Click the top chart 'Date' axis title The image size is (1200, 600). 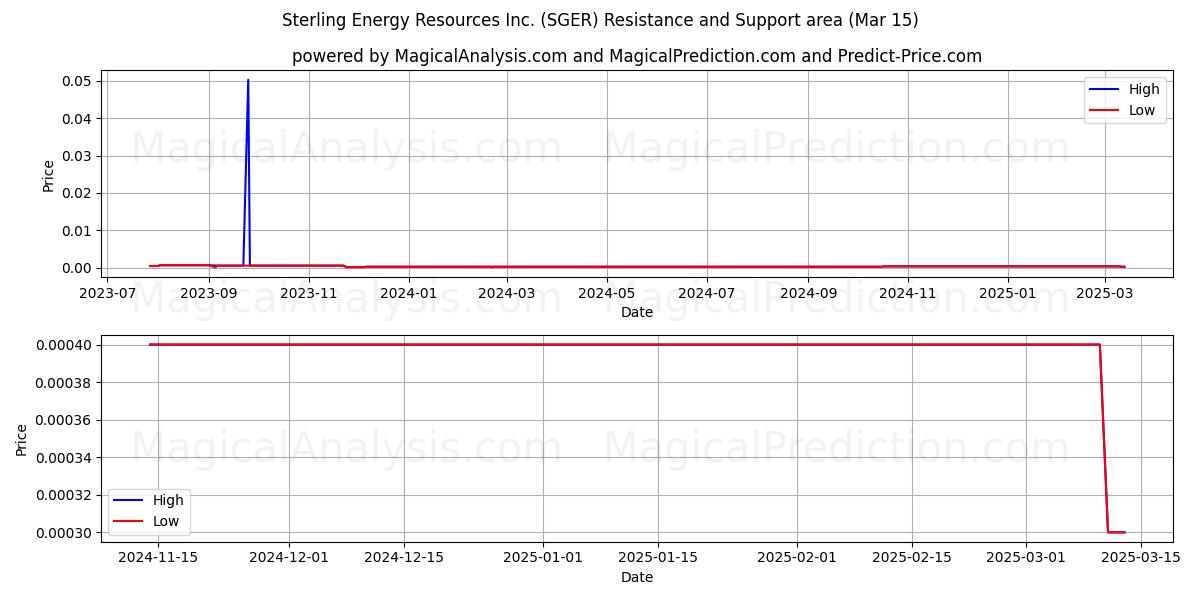point(637,312)
